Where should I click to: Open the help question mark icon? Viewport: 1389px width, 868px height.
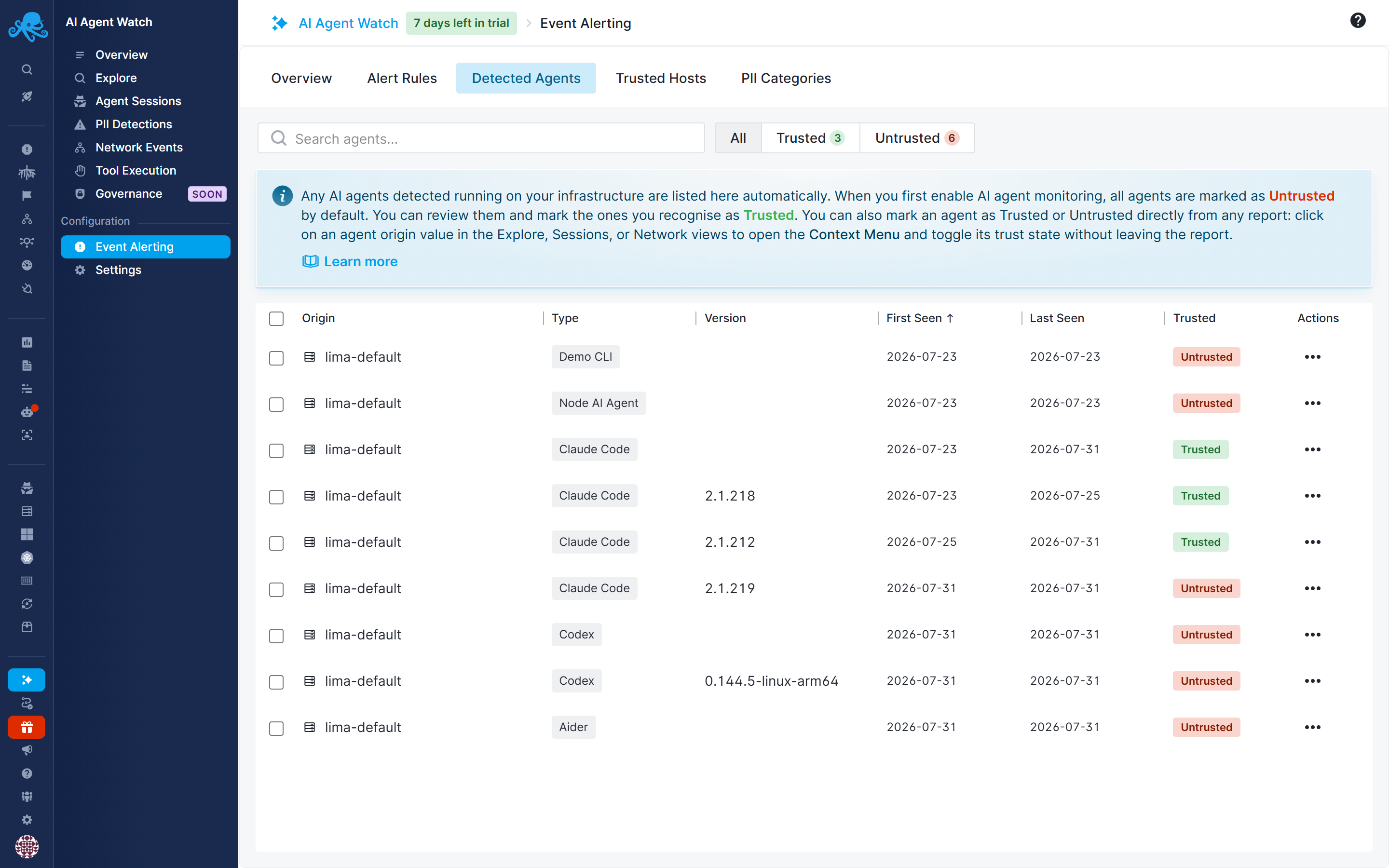click(x=1358, y=21)
